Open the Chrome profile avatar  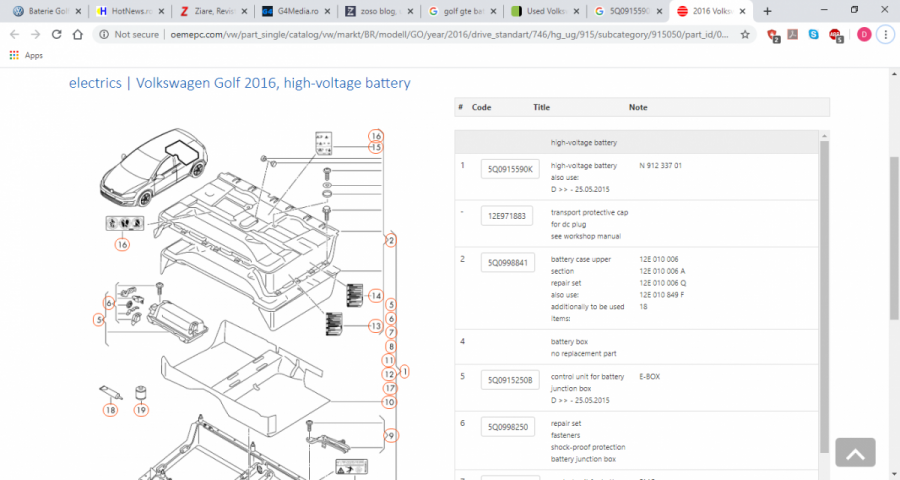pyautogui.click(x=863, y=34)
